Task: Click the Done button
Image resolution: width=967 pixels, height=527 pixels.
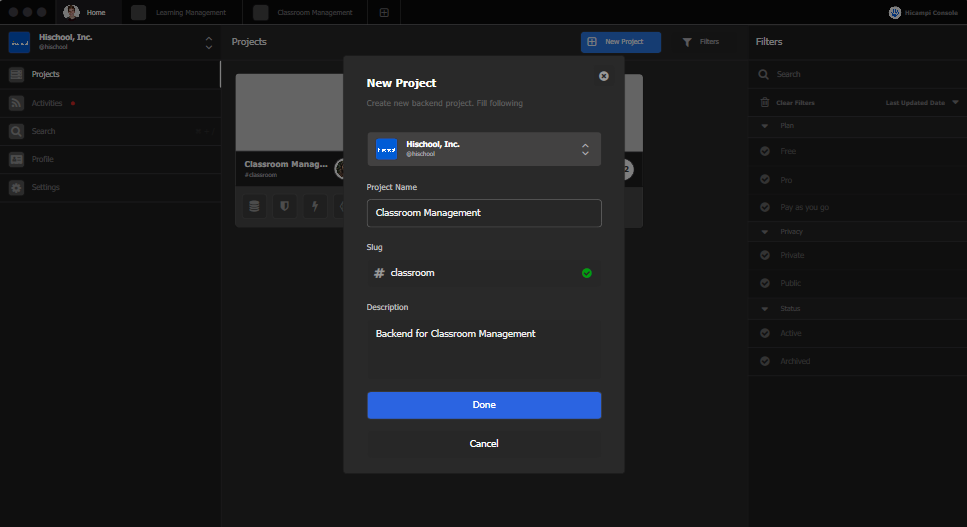Action: tap(484, 405)
